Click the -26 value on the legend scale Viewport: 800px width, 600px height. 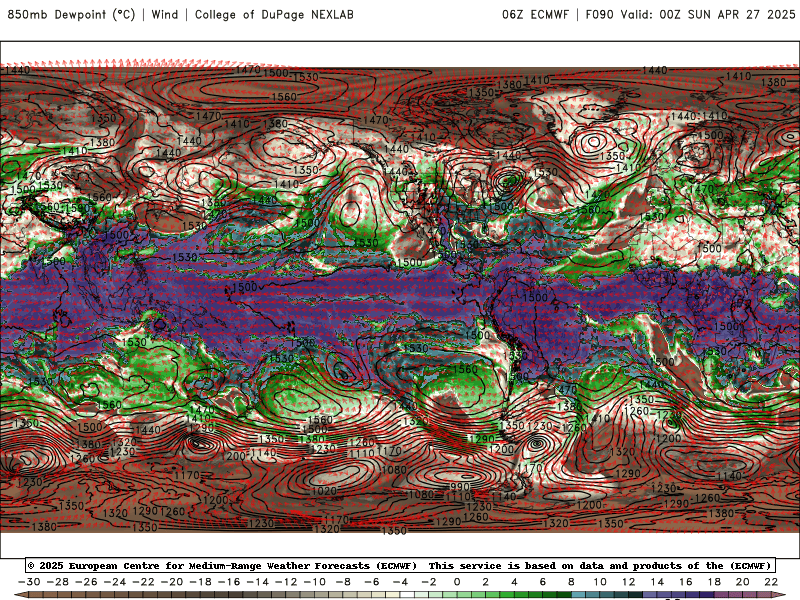[86, 582]
